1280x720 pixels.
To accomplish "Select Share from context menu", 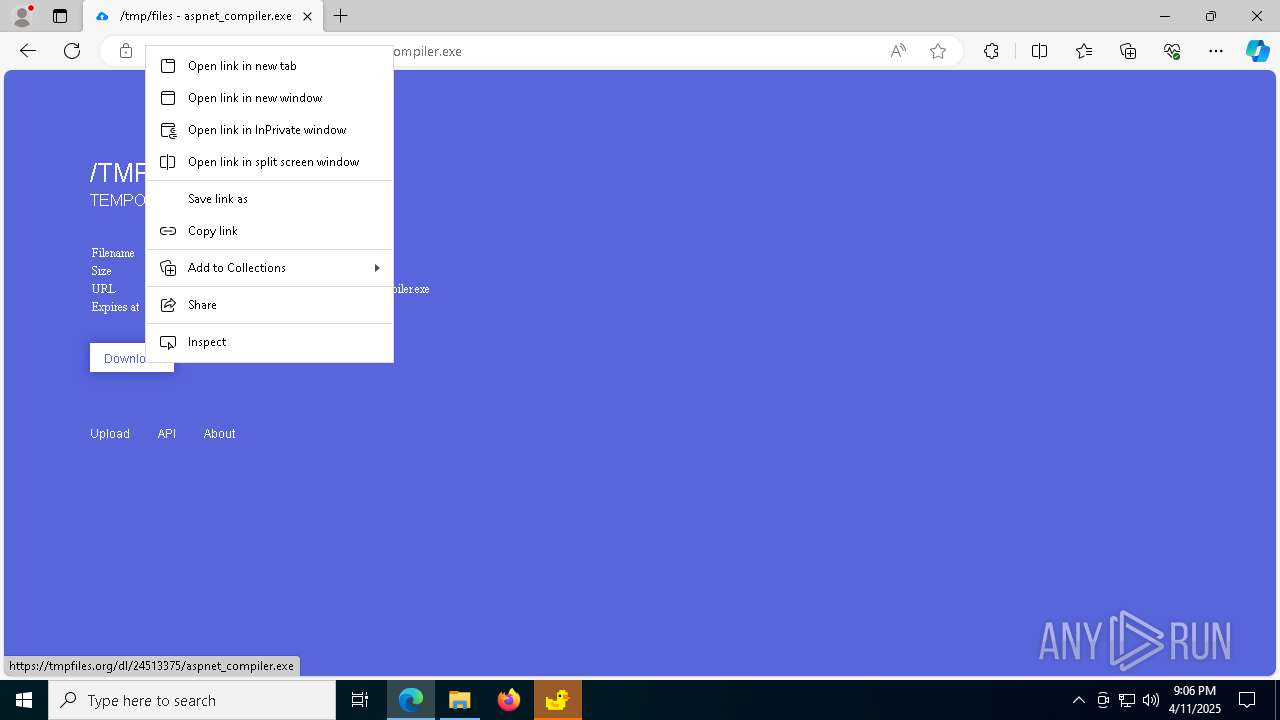I will [x=269, y=305].
